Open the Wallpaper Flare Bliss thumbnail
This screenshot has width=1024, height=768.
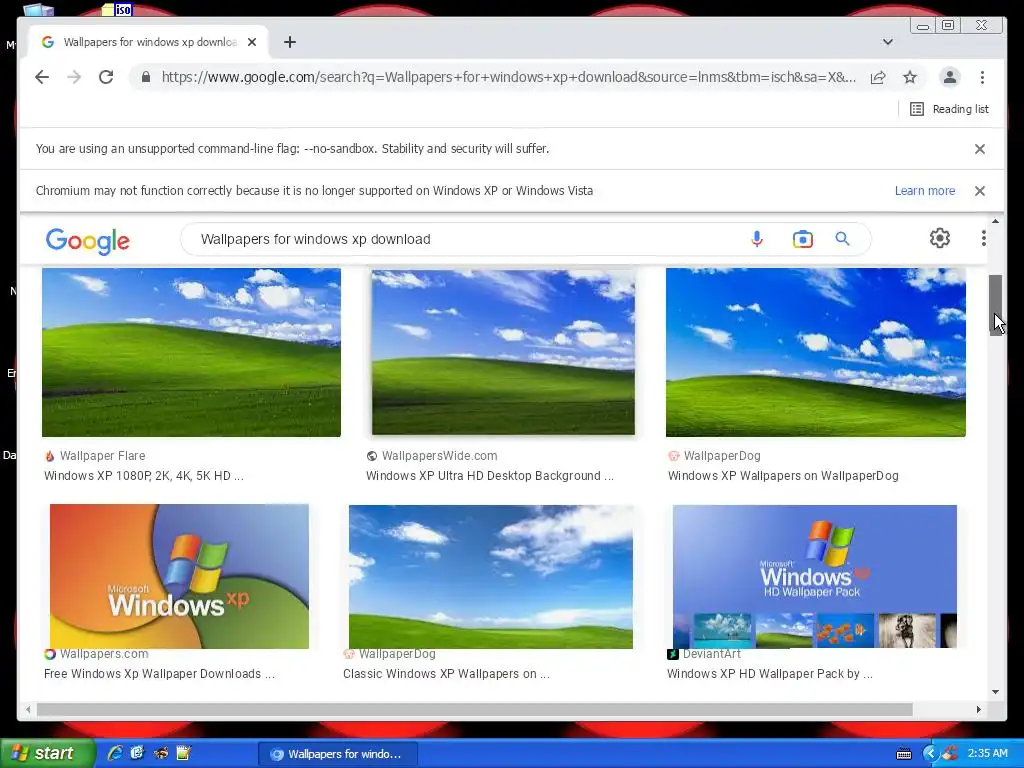191,352
